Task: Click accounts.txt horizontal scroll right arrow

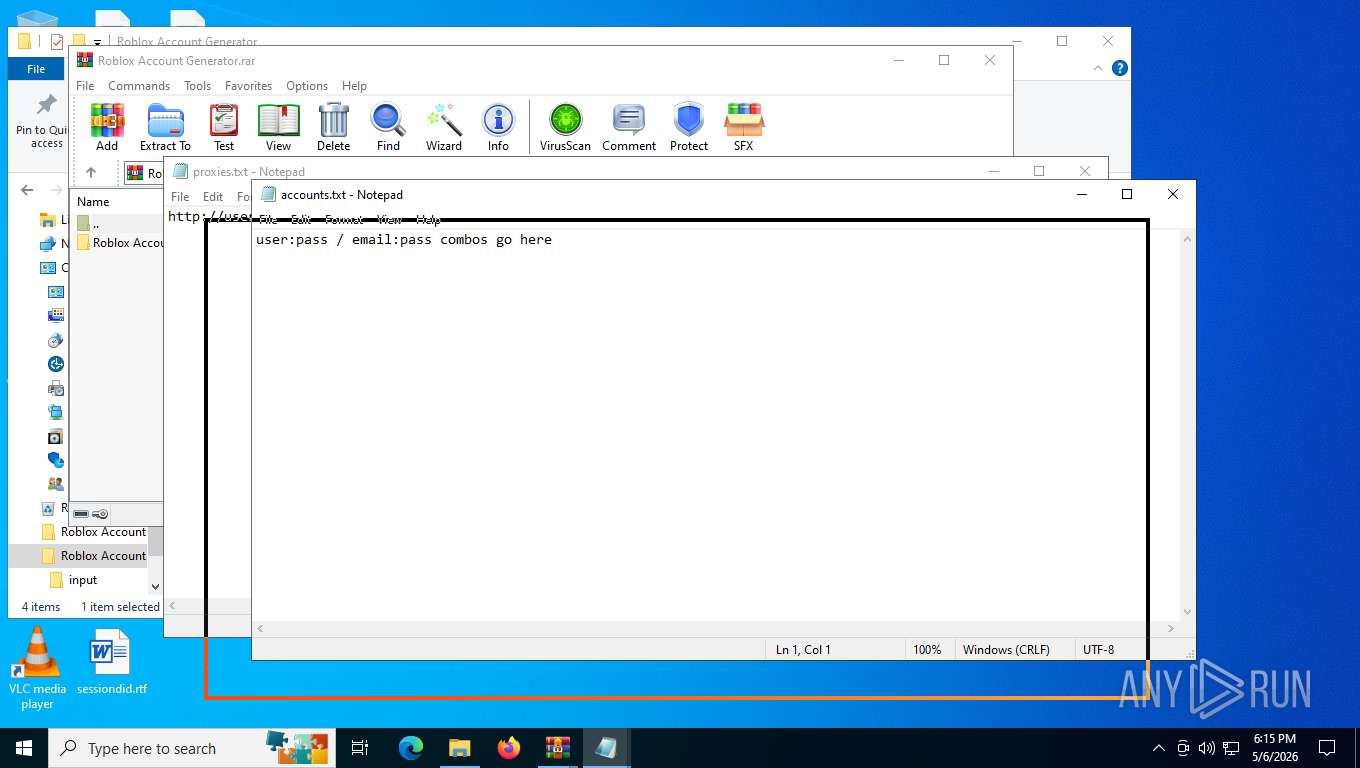Action: tap(1171, 629)
